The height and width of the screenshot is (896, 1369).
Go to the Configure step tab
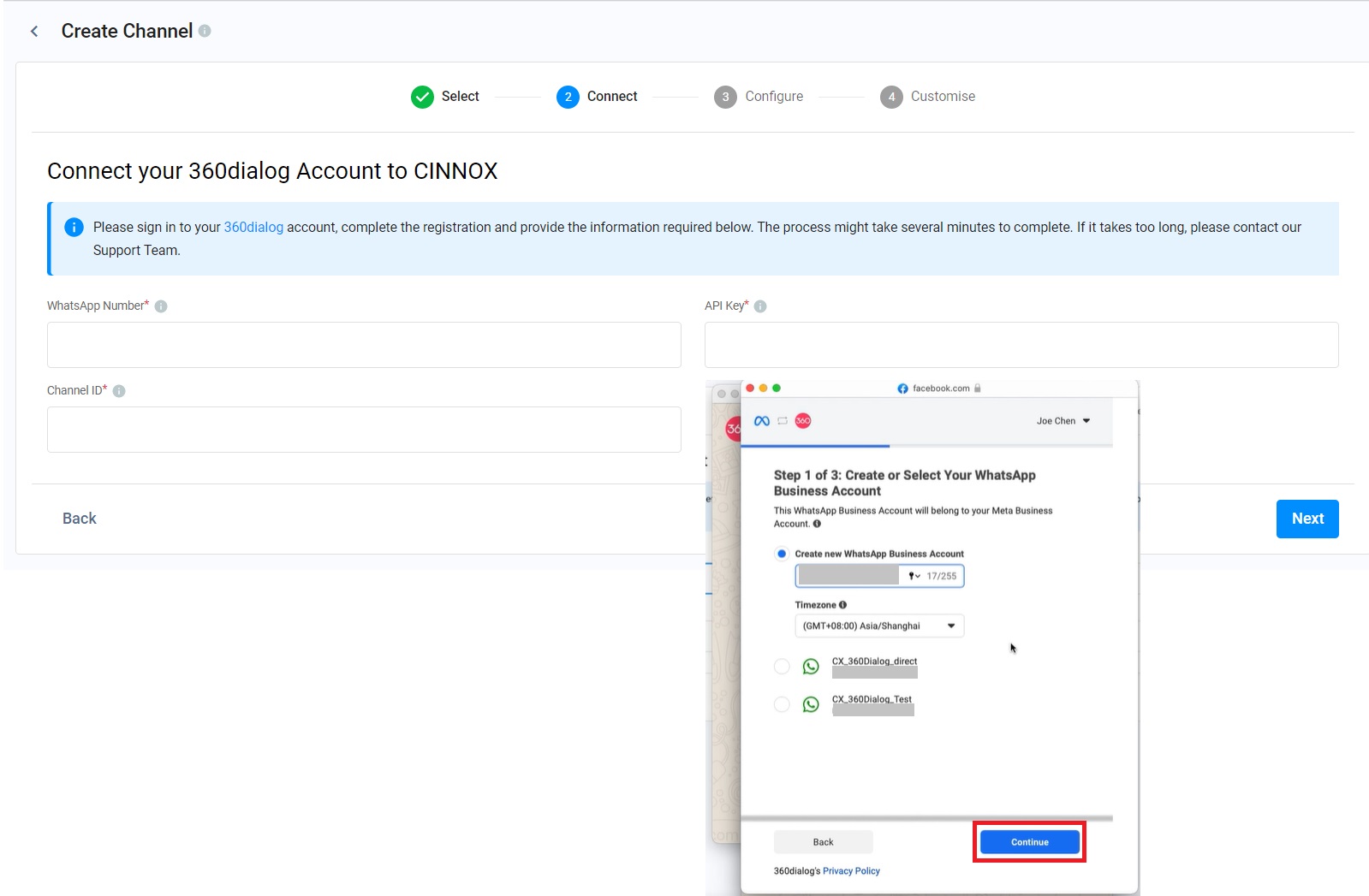(x=759, y=97)
